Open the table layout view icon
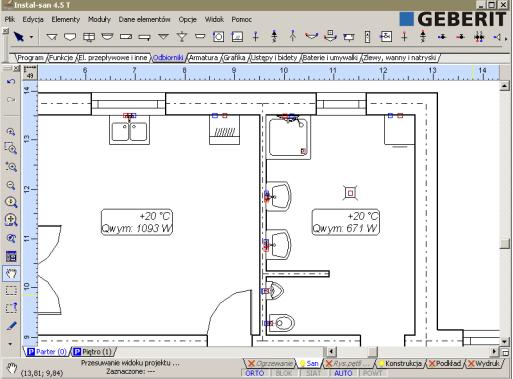 point(11,256)
